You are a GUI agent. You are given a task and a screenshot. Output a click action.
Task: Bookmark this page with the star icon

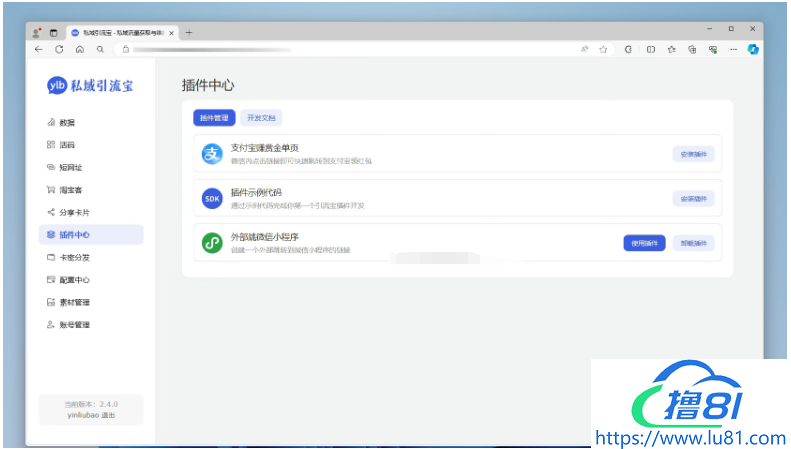tap(603, 48)
